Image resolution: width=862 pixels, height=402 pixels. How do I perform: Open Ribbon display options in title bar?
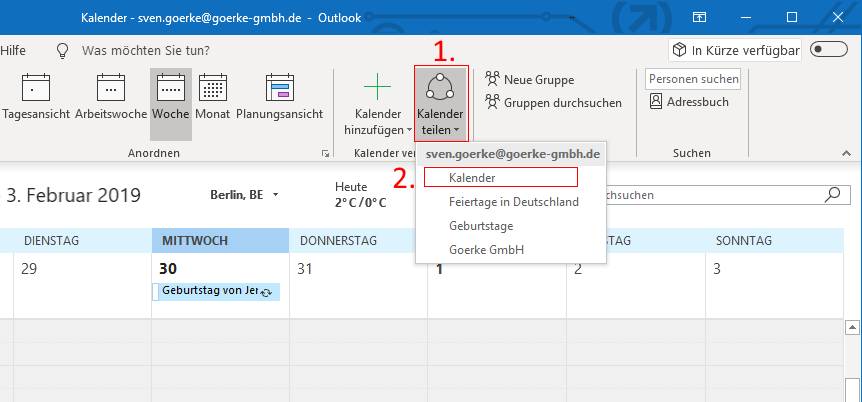click(699, 18)
